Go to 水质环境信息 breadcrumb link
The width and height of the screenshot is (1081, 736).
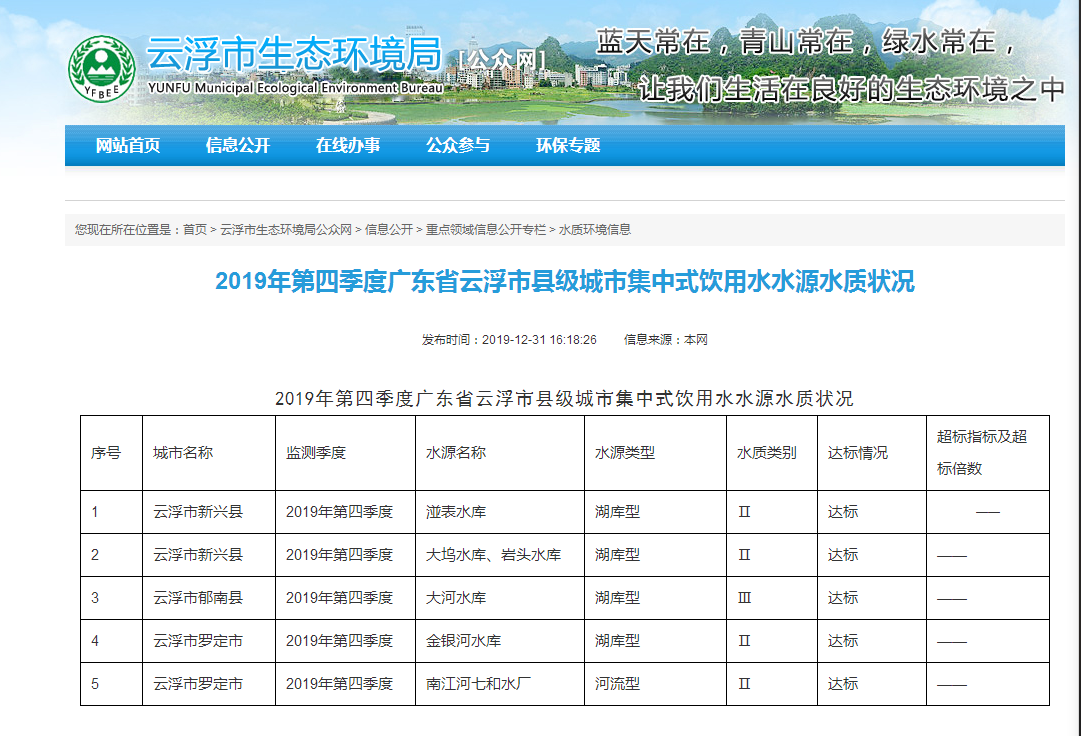coord(595,230)
